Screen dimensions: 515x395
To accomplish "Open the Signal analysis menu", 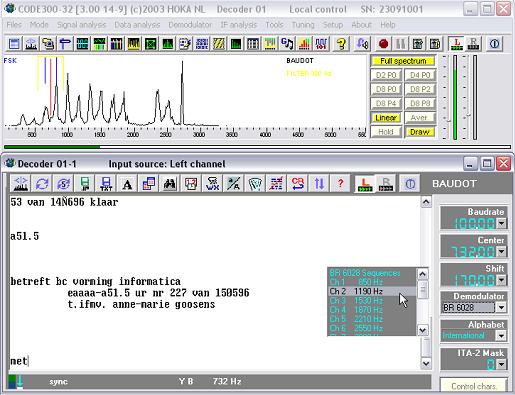I will click(81, 25).
